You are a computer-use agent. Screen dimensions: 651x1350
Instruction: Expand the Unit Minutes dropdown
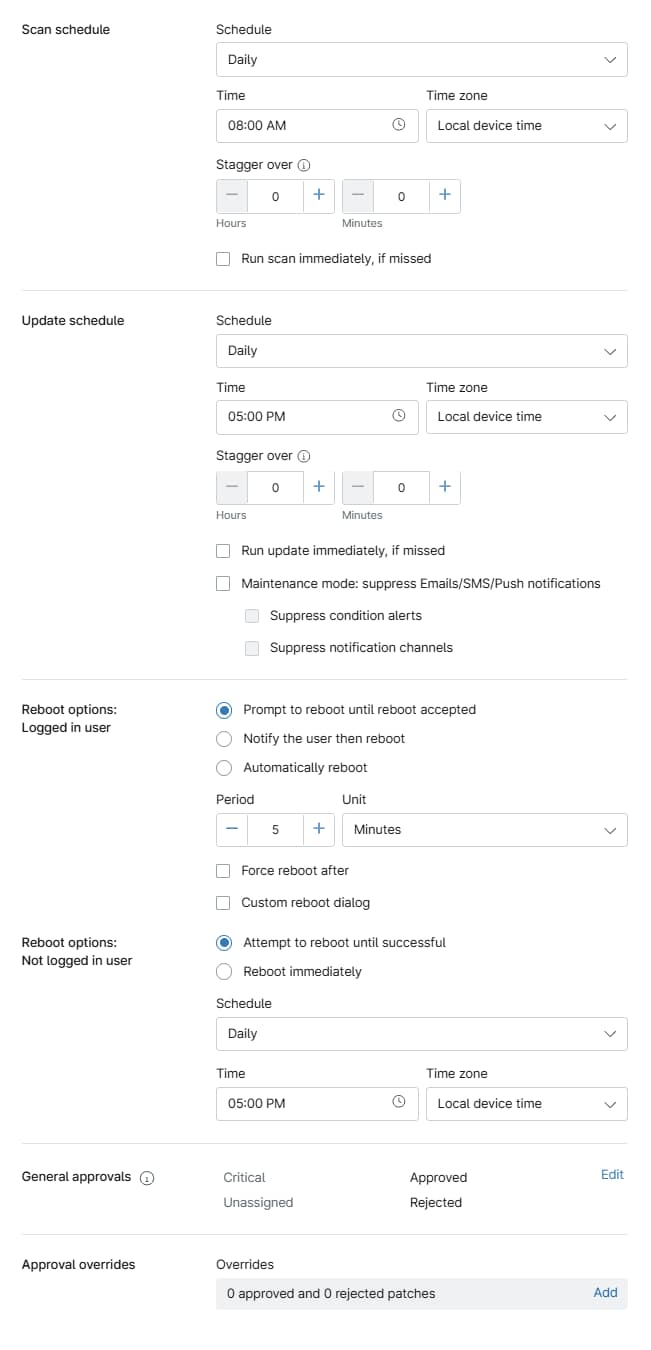484,830
